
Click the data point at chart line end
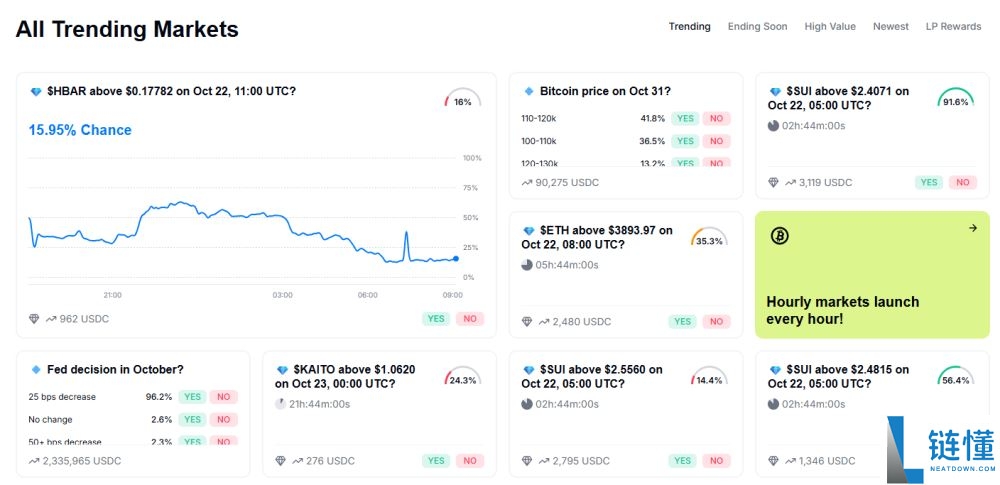[456, 259]
